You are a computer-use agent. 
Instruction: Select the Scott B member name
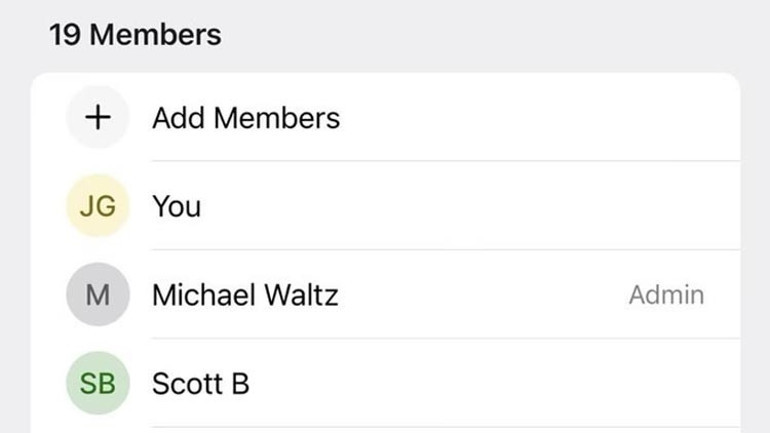point(200,383)
